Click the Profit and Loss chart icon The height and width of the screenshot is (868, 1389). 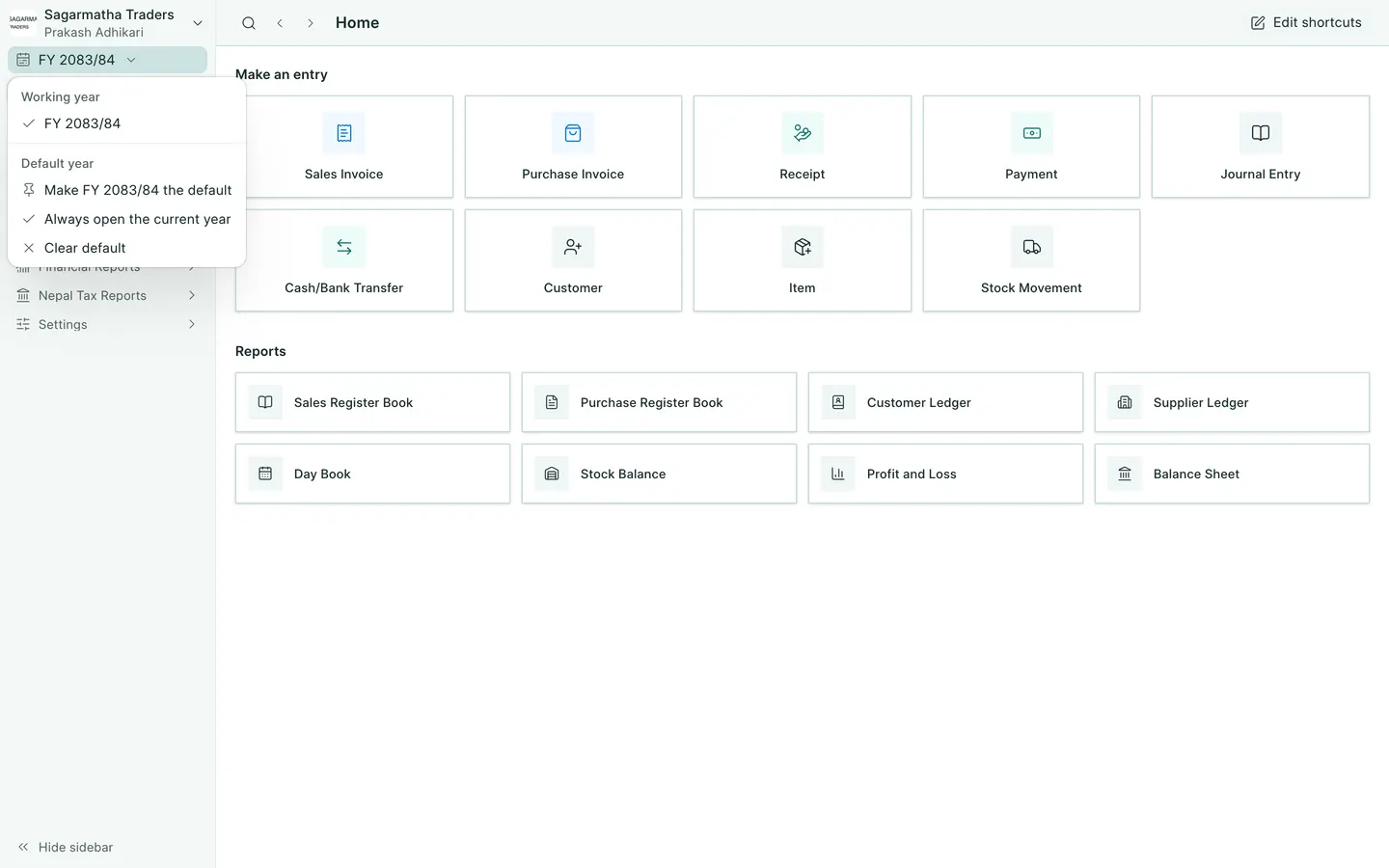point(838,474)
